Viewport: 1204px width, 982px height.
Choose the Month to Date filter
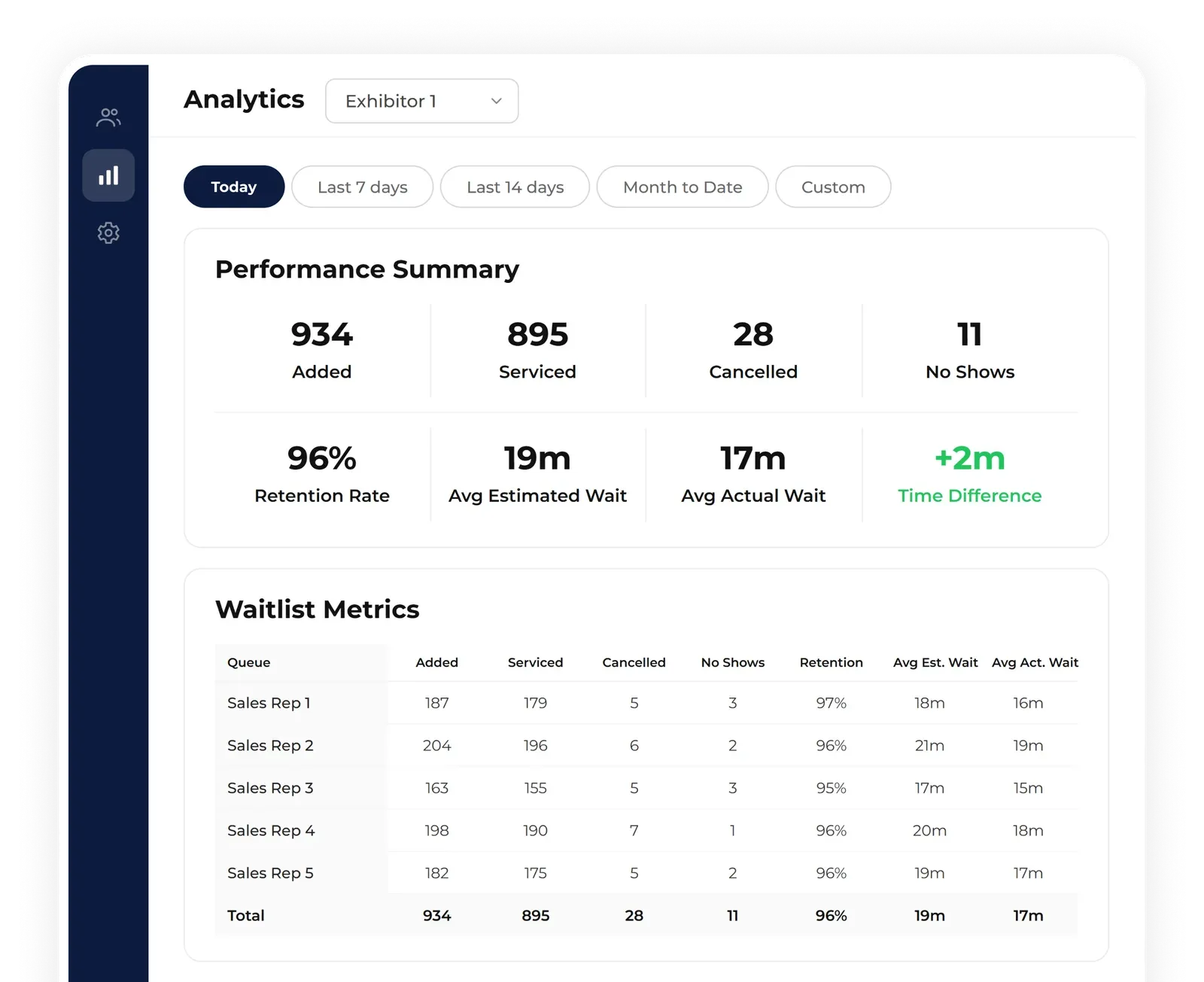point(683,187)
